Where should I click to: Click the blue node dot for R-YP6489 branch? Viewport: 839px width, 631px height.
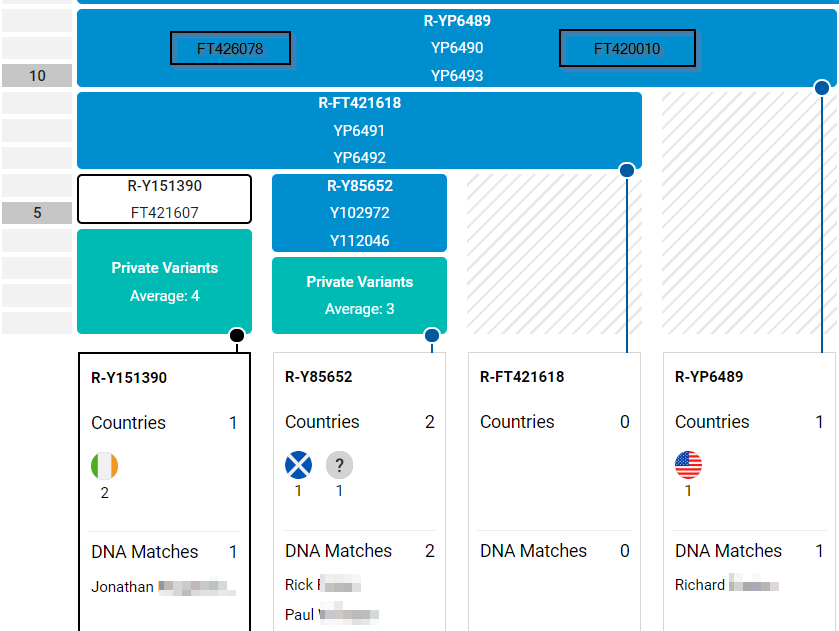[x=822, y=88]
